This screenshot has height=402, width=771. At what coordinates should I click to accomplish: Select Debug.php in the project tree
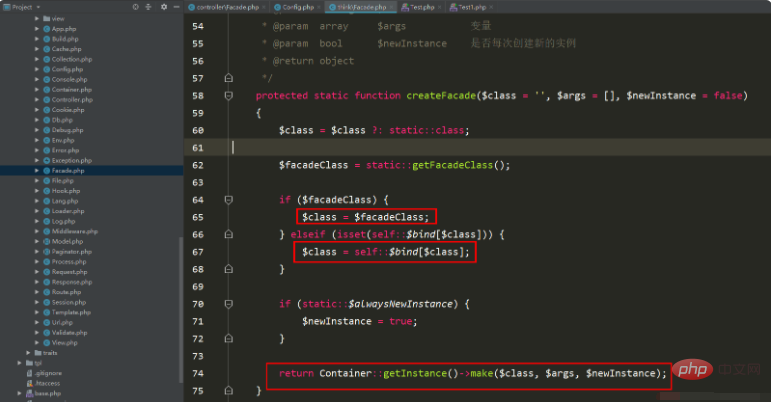coord(67,130)
